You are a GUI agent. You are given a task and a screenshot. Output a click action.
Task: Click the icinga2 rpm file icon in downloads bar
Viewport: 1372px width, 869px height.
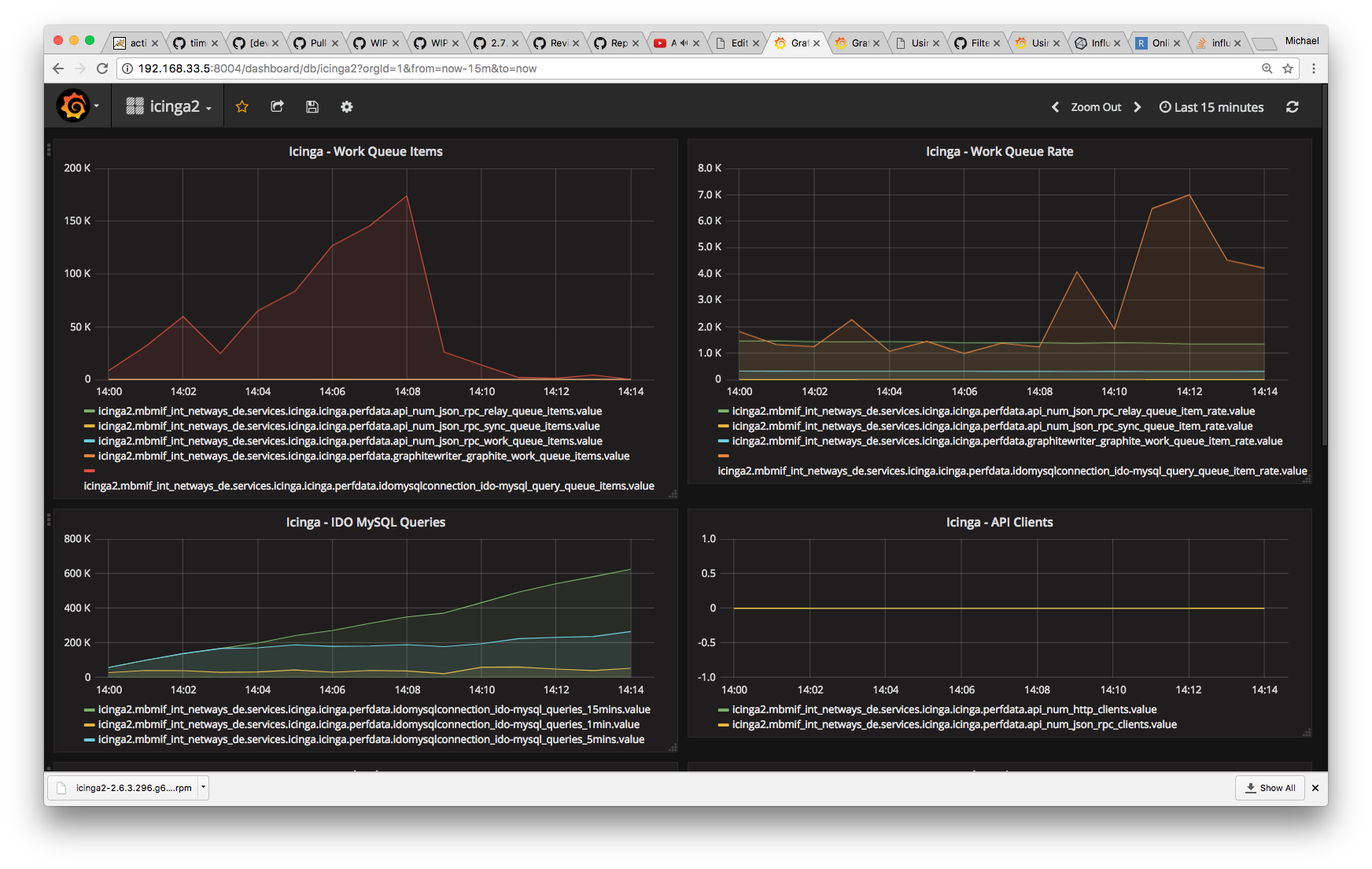[61, 788]
